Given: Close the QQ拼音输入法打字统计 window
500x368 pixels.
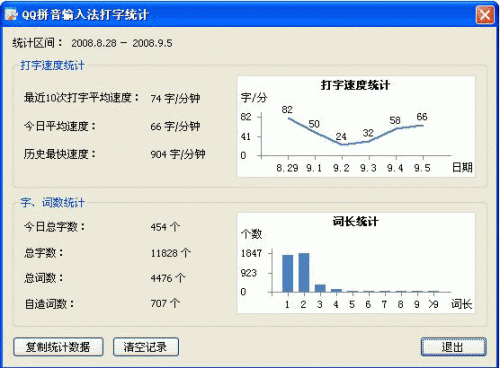Looking at the screenshot, I should [485, 15].
